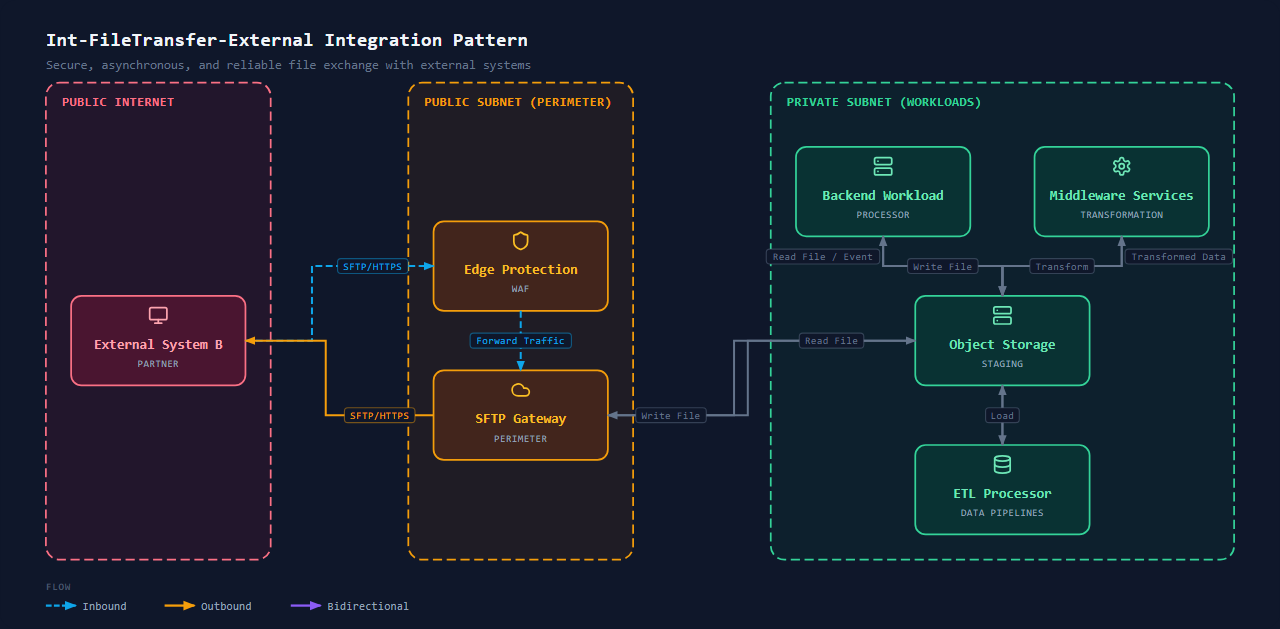
Task: Click the Write File label near SFTP Gateway
Action: coord(670,415)
